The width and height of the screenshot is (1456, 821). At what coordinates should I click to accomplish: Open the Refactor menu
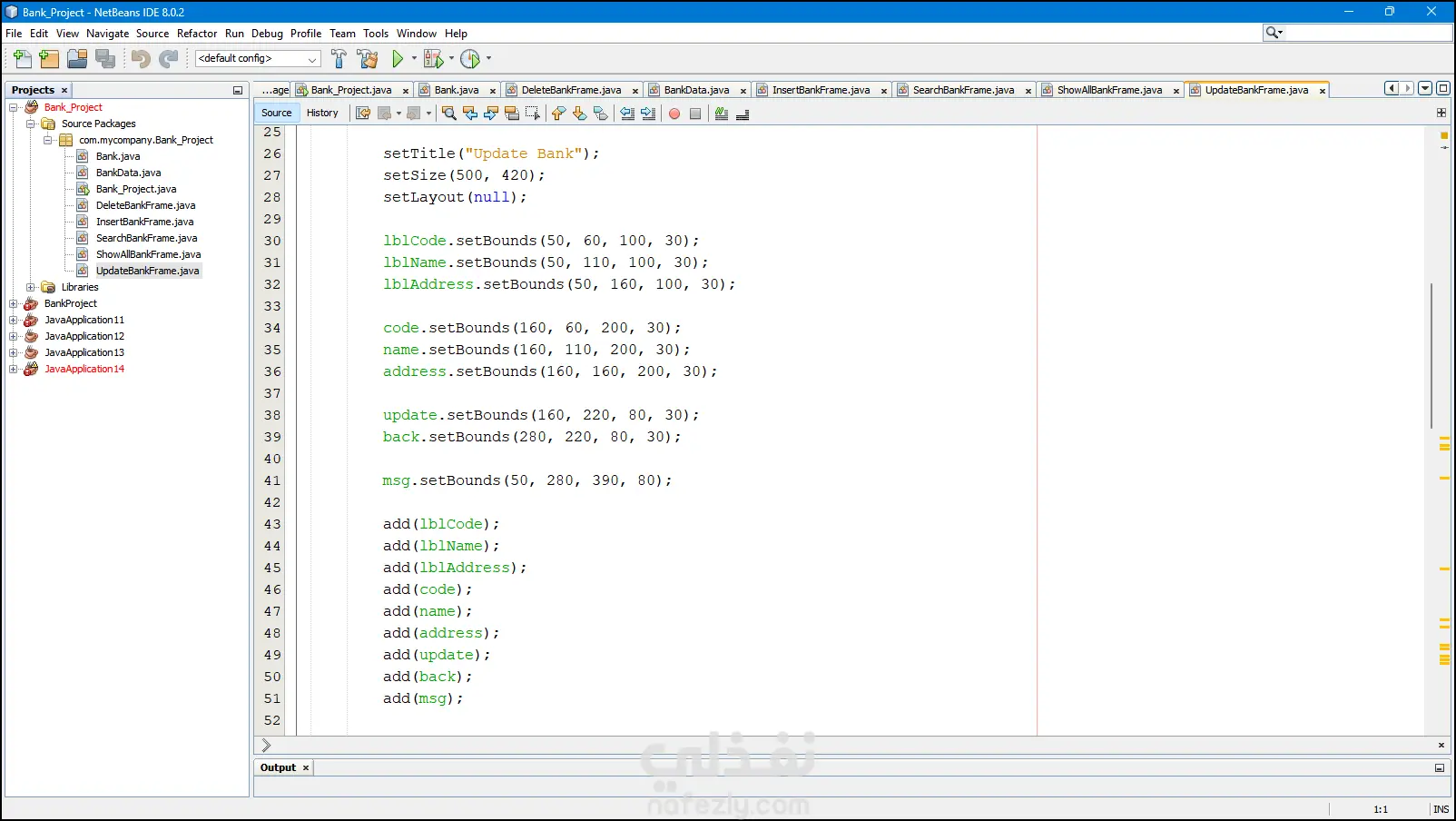197,34
